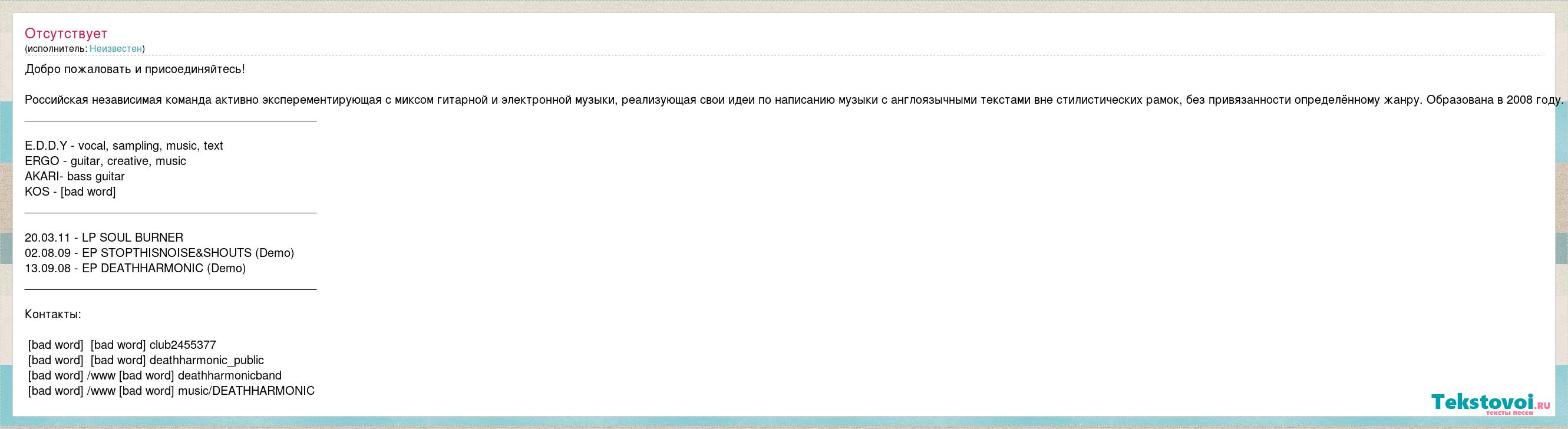The height and width of the screenshot is (429, 1568).
Task: Click the AKARI bass guitar line
Action: pyautogui.click(x=74, y=176)
